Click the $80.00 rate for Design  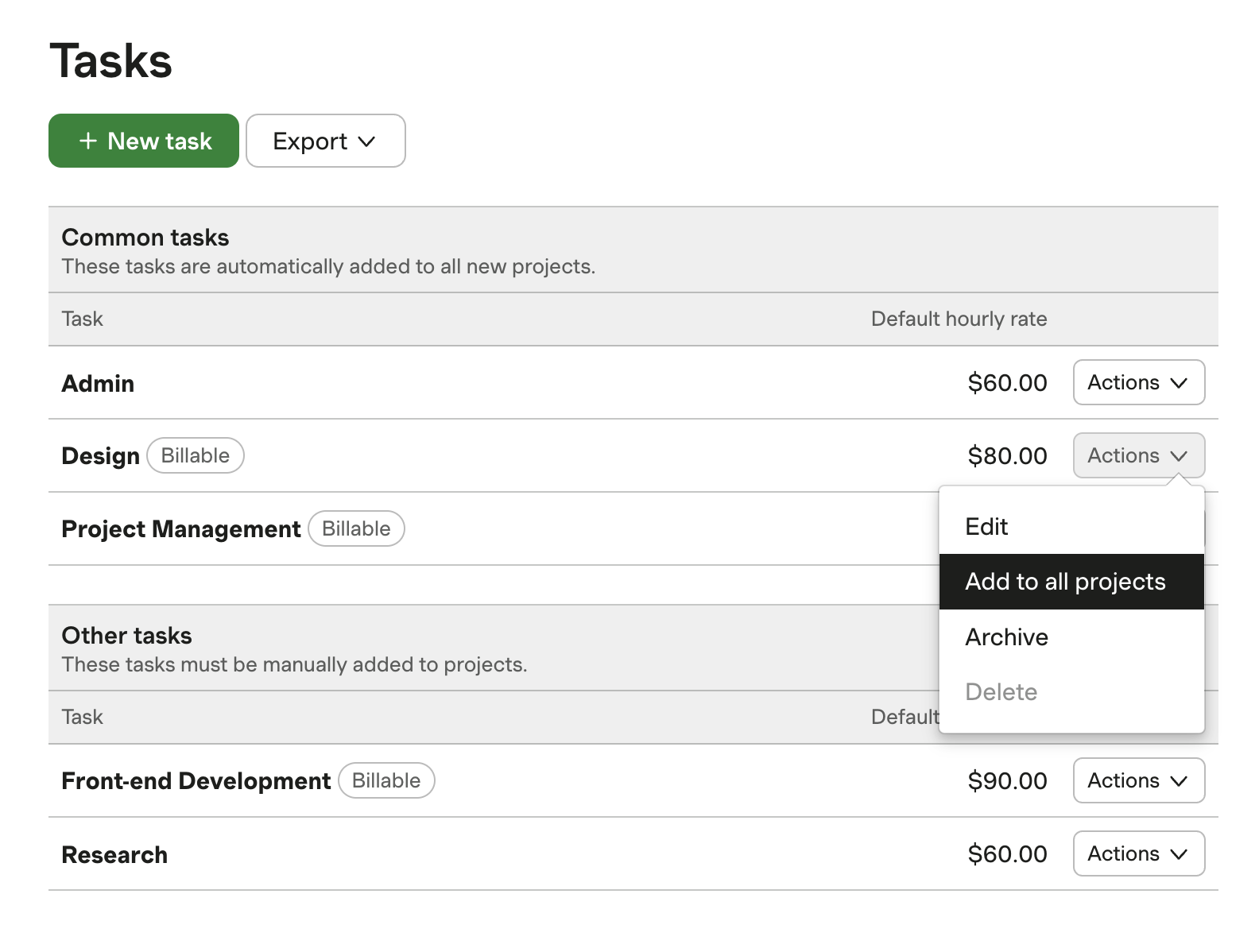[x=1007, y=456]
